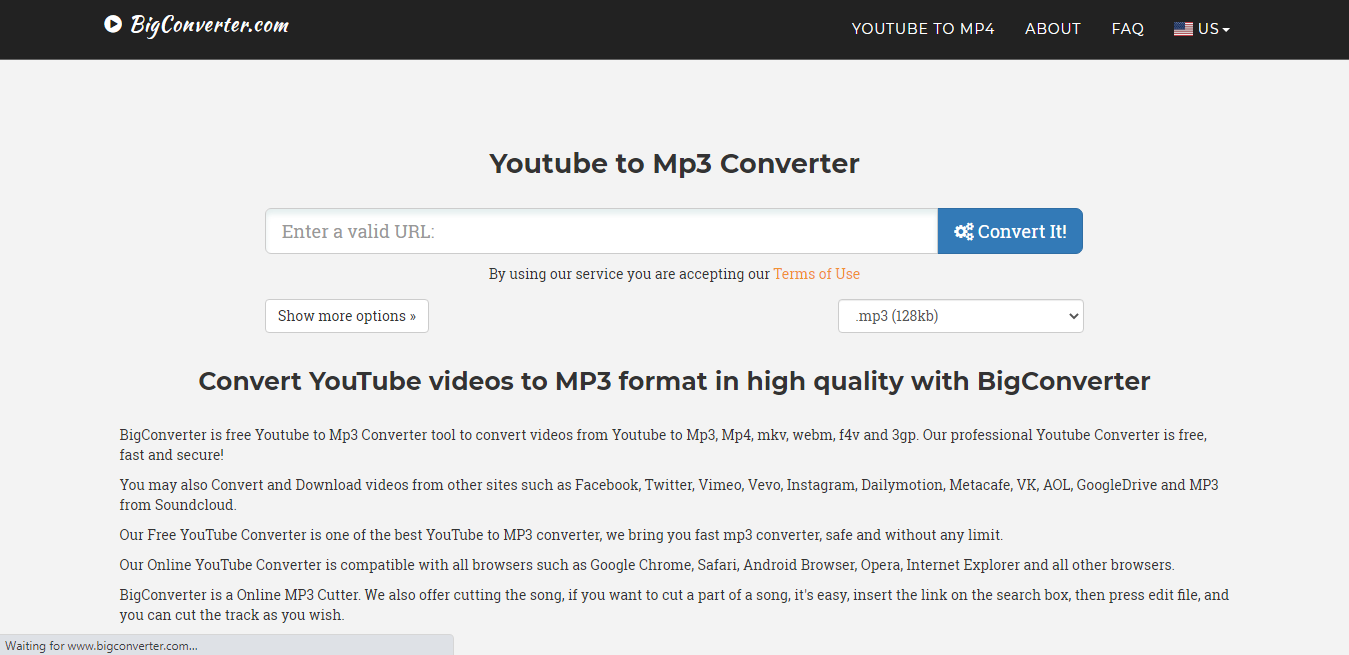Open the Terms of Use link
The height and width of the screenshot is (655, 1349).
(816, 274)
